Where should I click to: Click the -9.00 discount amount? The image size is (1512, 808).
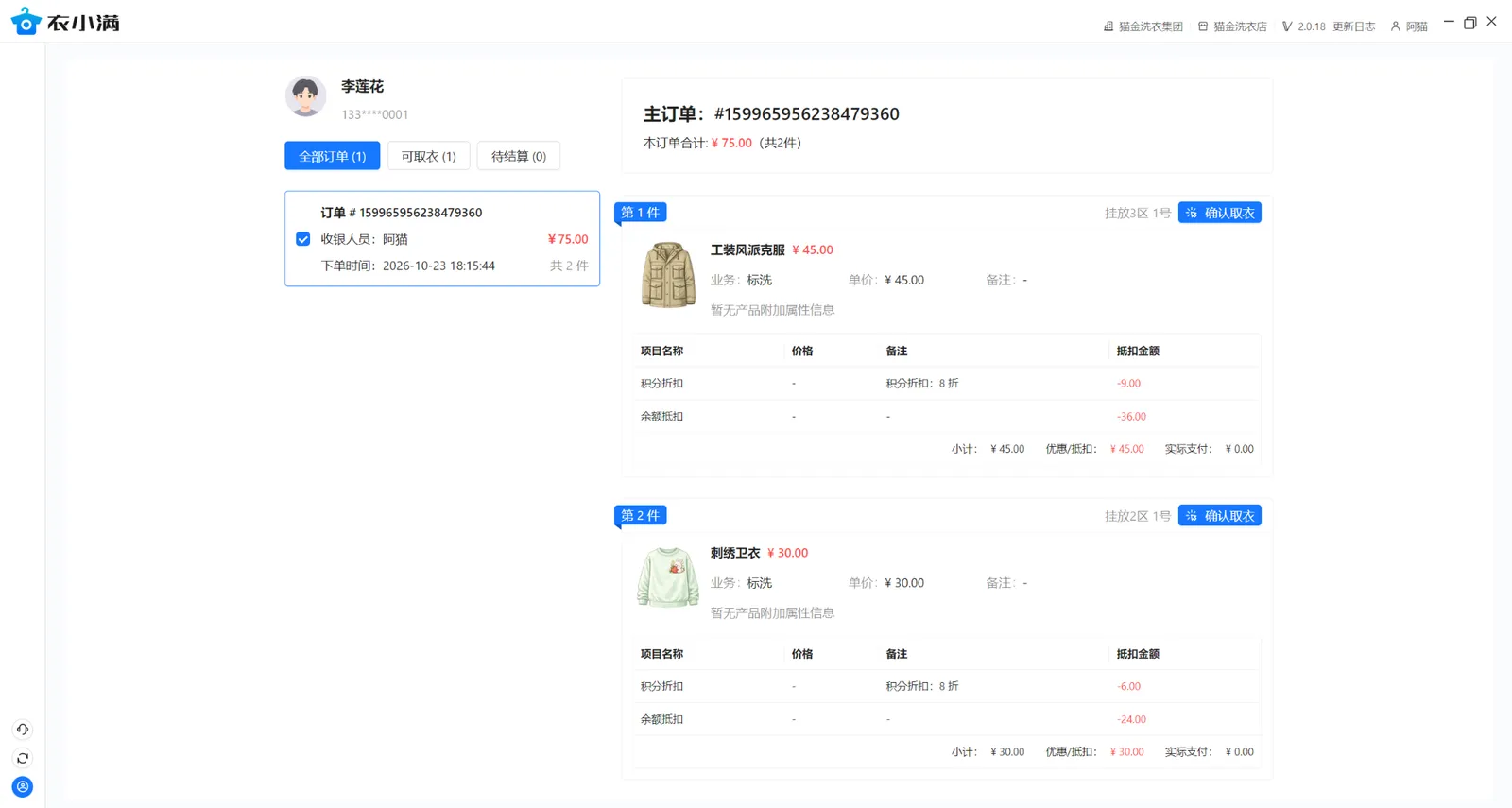pos(1128,384)
